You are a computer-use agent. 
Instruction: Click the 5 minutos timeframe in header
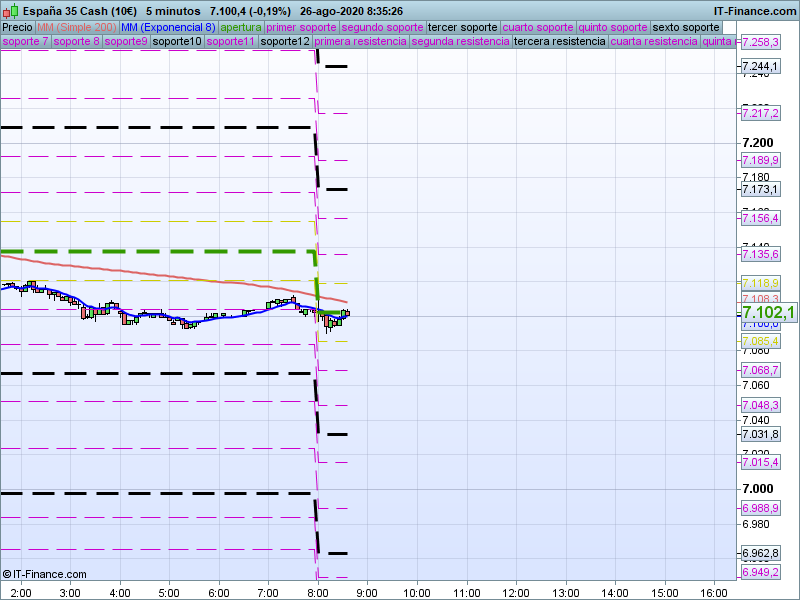point(172,11)
